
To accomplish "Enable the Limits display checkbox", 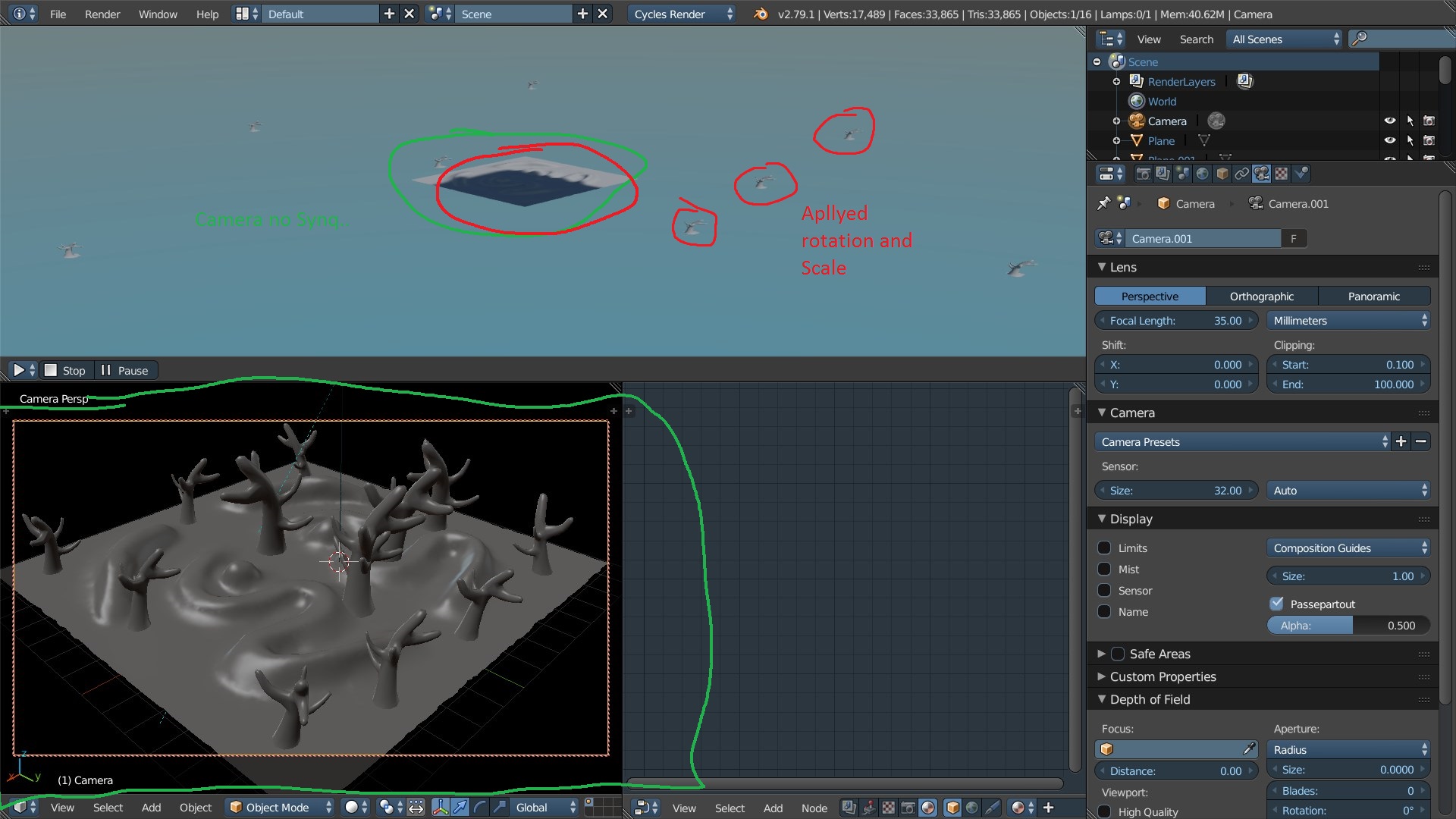I will (1104, 548).
